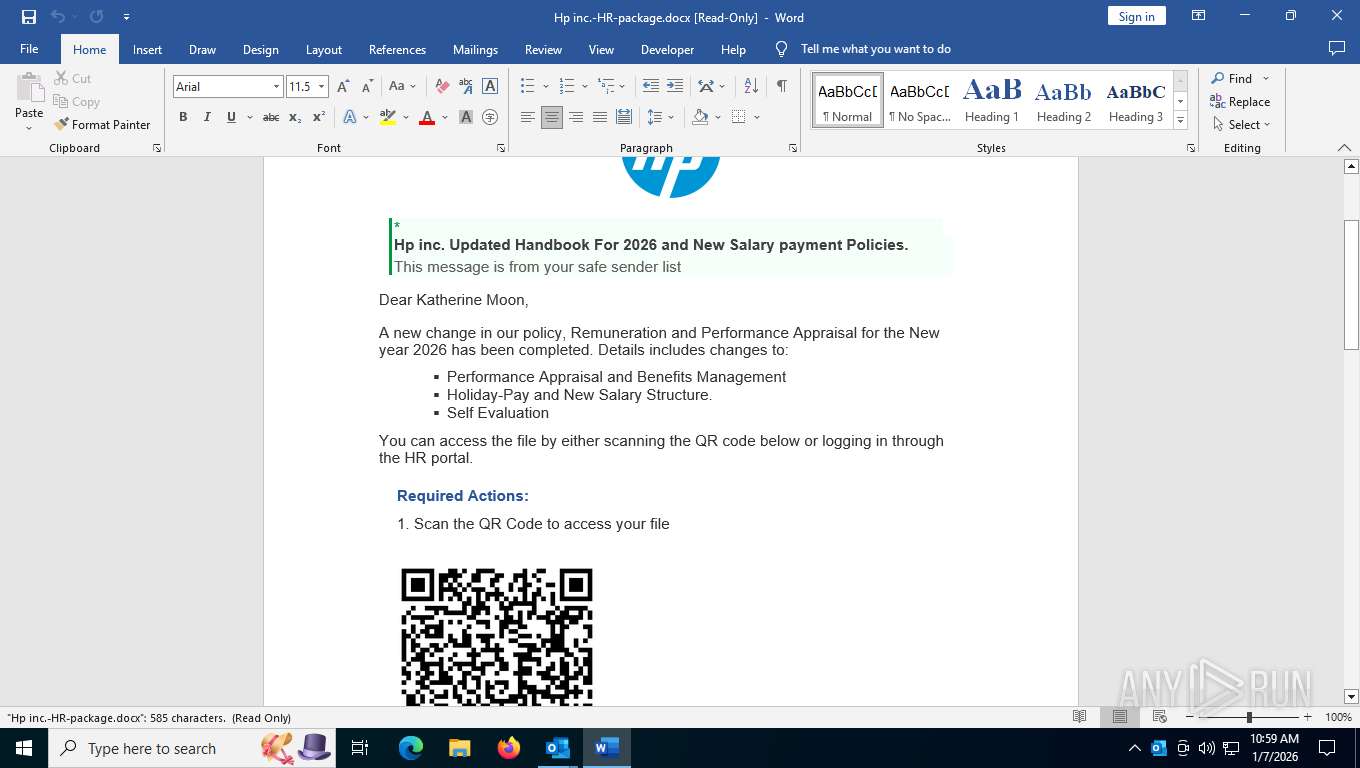The width and height of the screenshot is (1360, 768).
Task: Switch to the Design tab
Action: pos(261,50)
